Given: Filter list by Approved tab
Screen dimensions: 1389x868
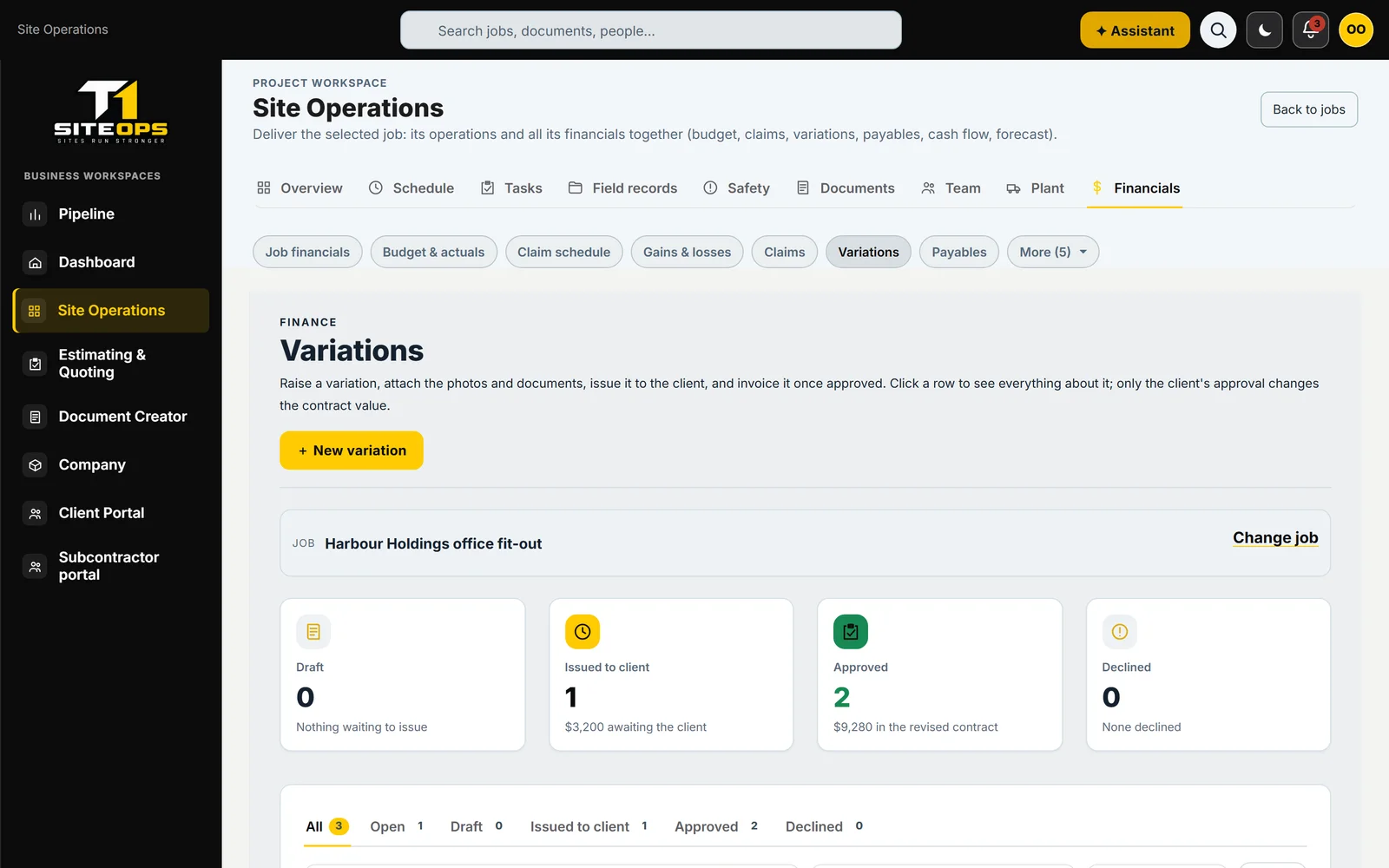Looking at the screenshot, I should tap(717, 826).
